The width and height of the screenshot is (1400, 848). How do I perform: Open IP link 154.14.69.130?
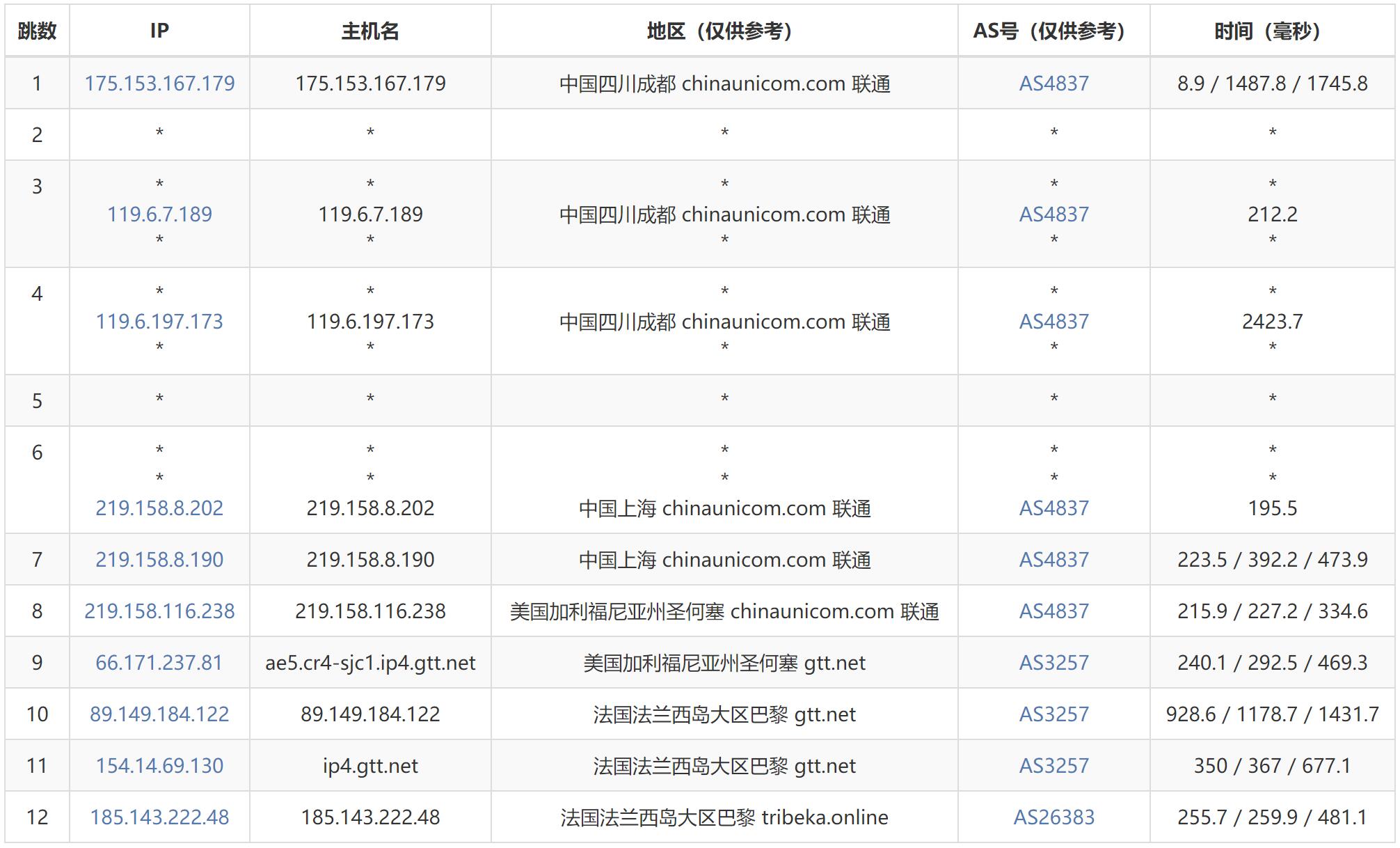[x=159, y=766]
